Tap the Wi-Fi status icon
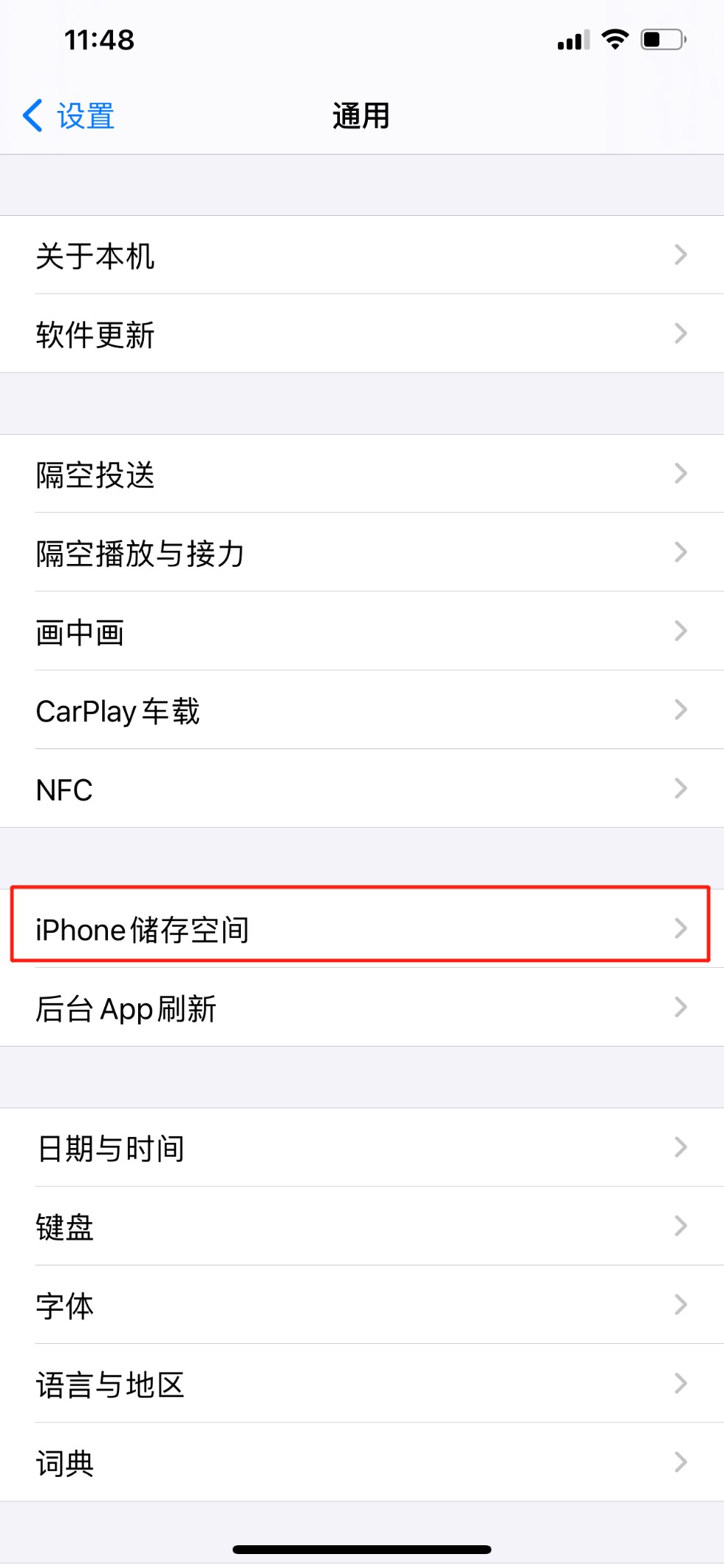724x1568 pixels. 615,39
